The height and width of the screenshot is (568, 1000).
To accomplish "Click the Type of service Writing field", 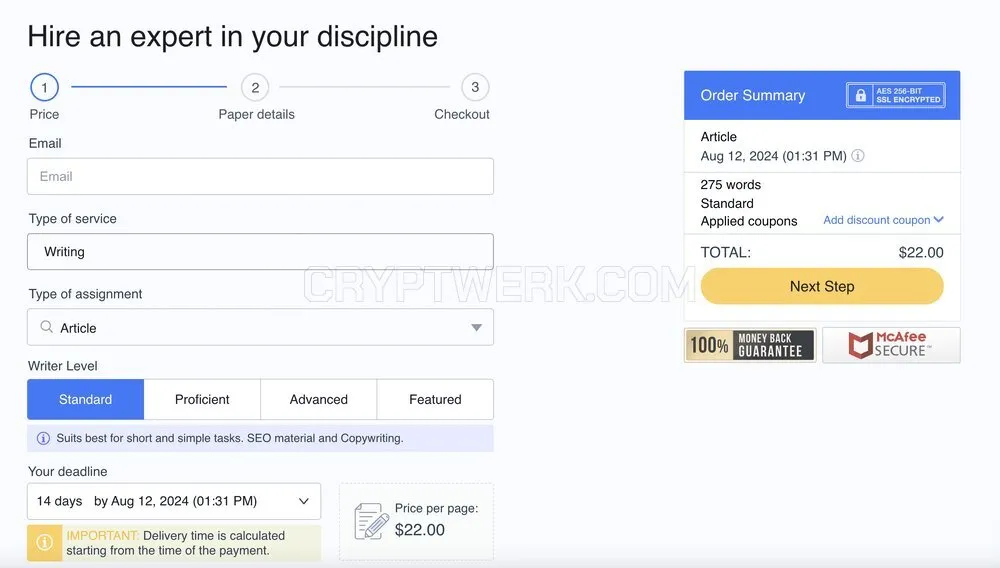I will tap(260, 252).
